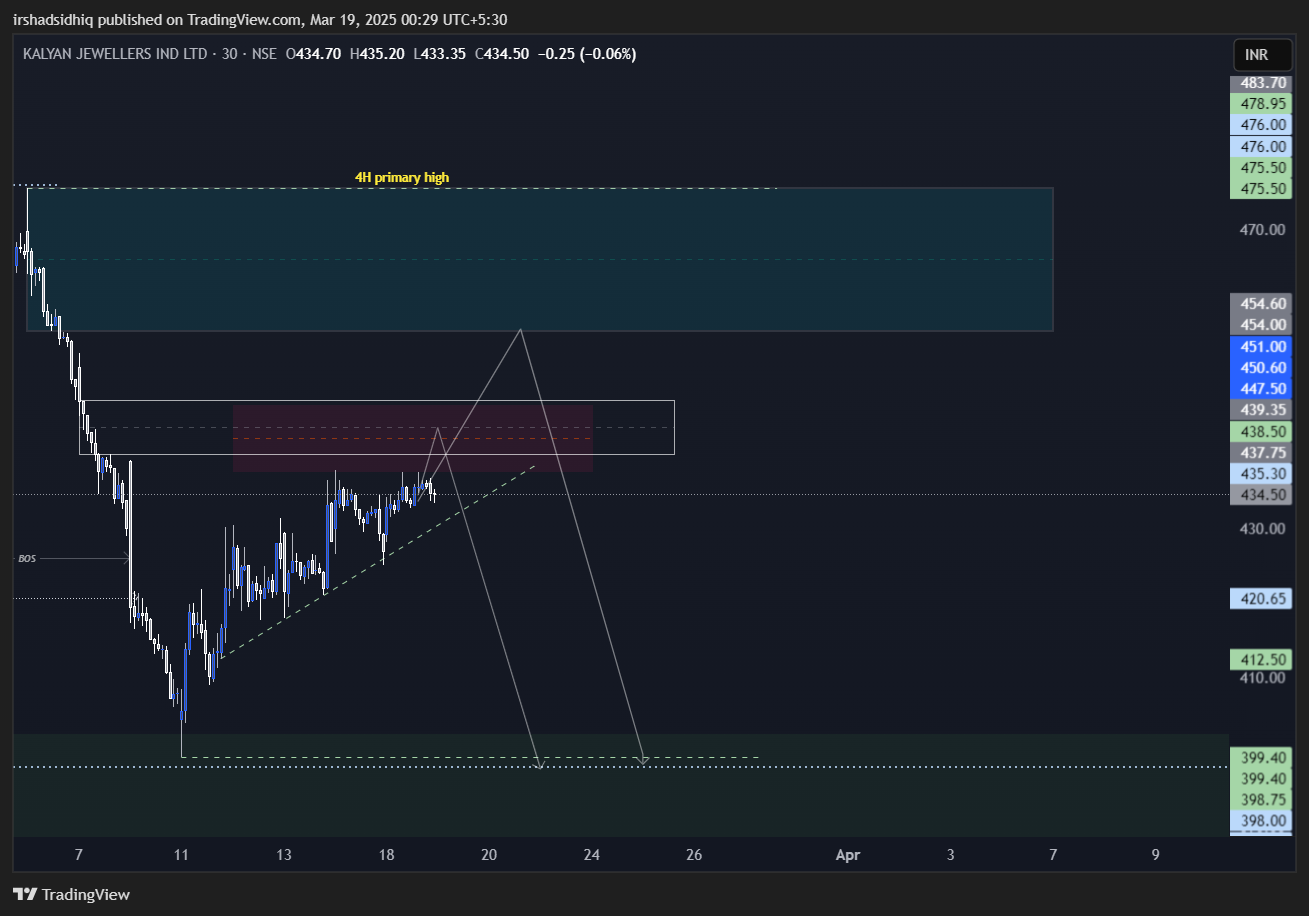Click the 451.00 blue price label

point(1262,347)
